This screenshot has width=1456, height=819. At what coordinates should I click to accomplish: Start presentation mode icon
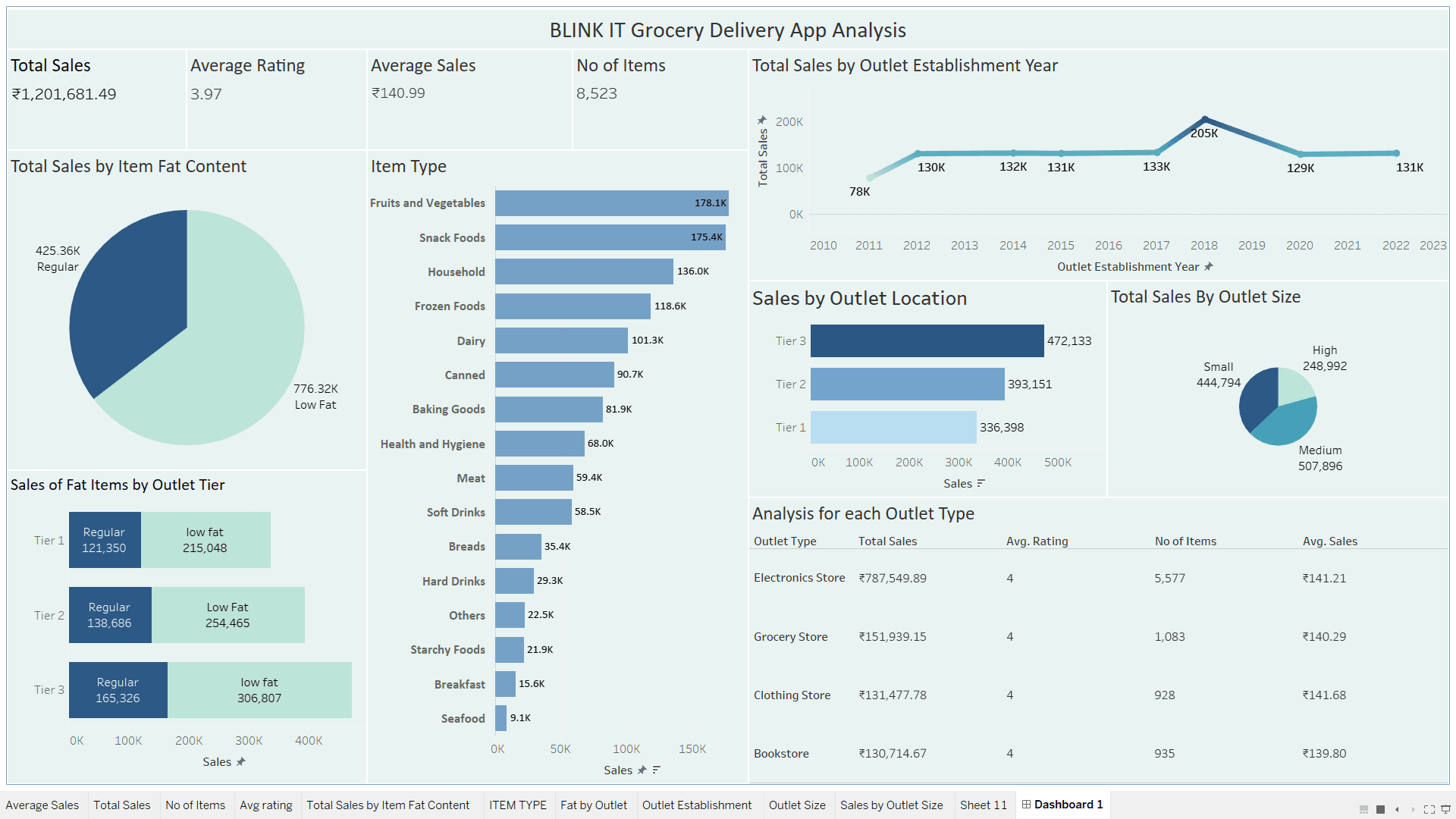(x=1445, y=809)
